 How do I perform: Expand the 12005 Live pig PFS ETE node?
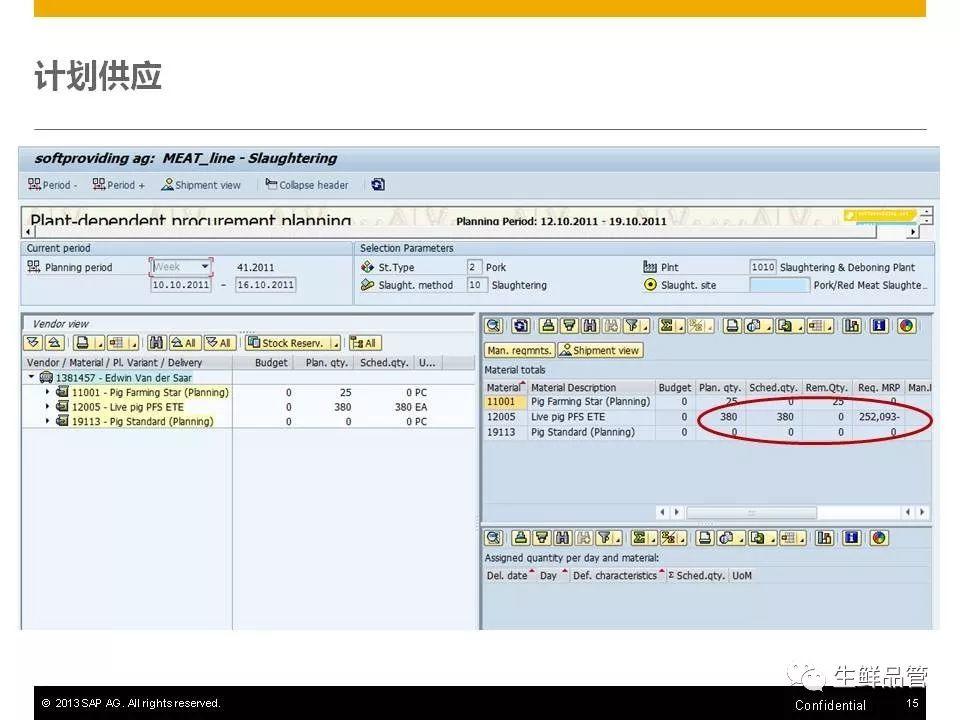(x=48, y=407)
